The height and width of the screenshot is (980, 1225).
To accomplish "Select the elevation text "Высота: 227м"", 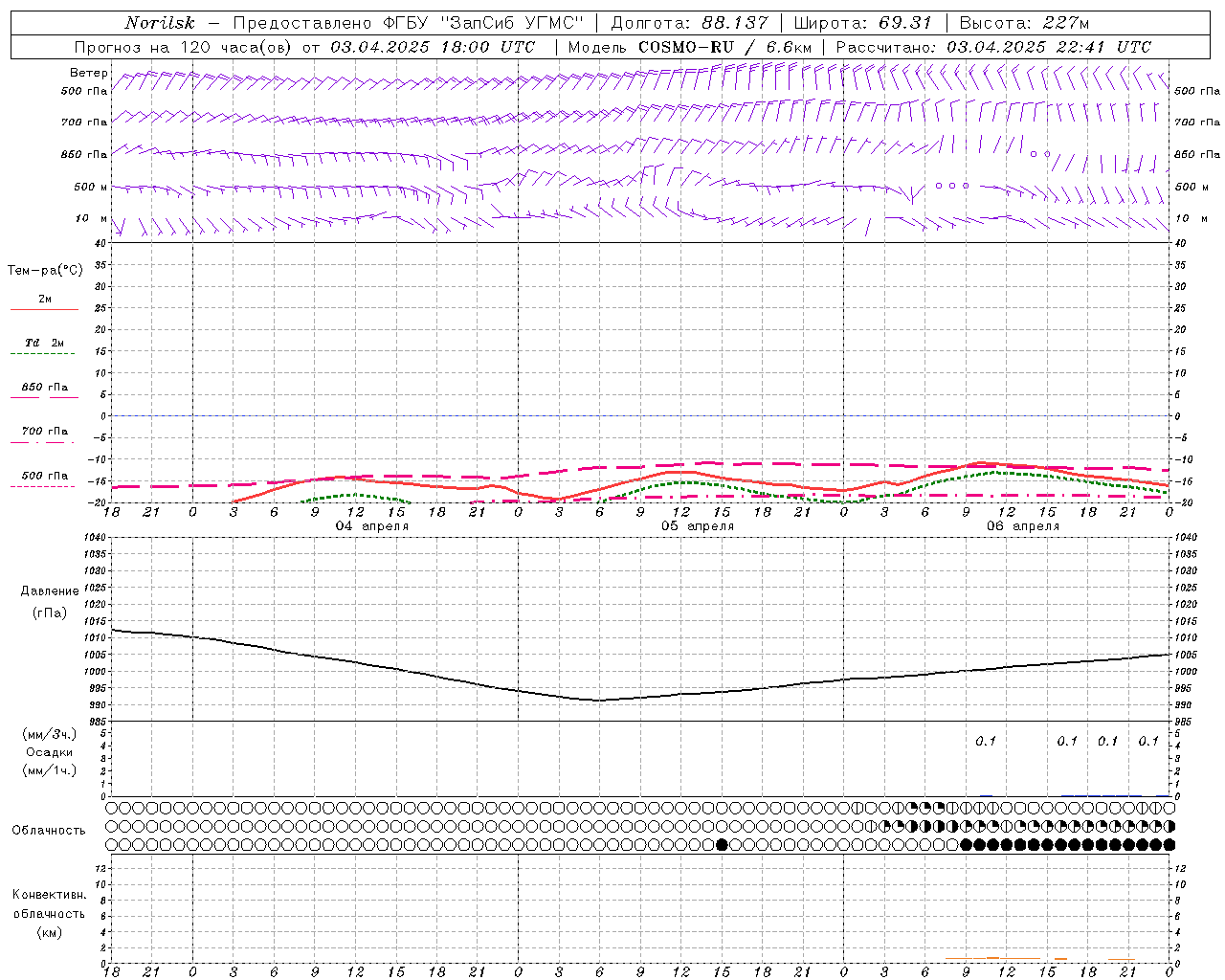I will click(x=1024, y=23).
